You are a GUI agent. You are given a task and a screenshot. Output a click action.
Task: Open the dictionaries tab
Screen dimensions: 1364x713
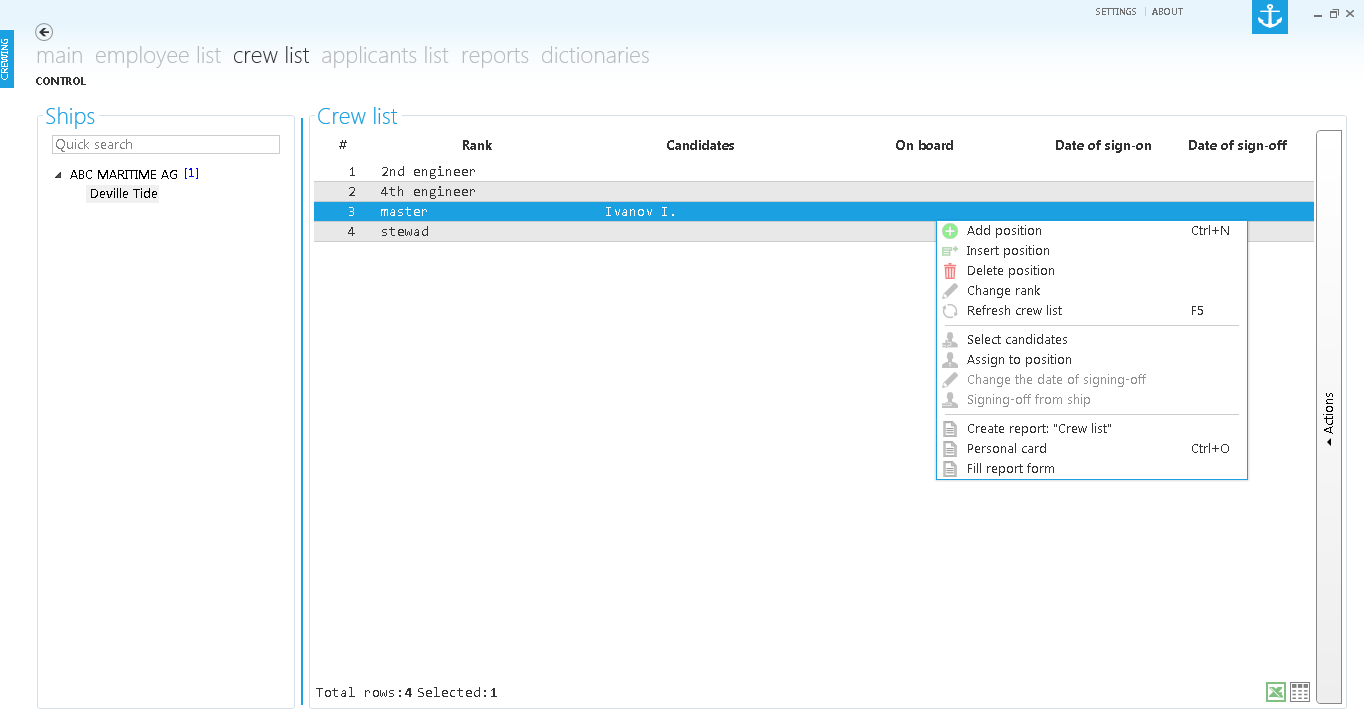click(595, 56)
